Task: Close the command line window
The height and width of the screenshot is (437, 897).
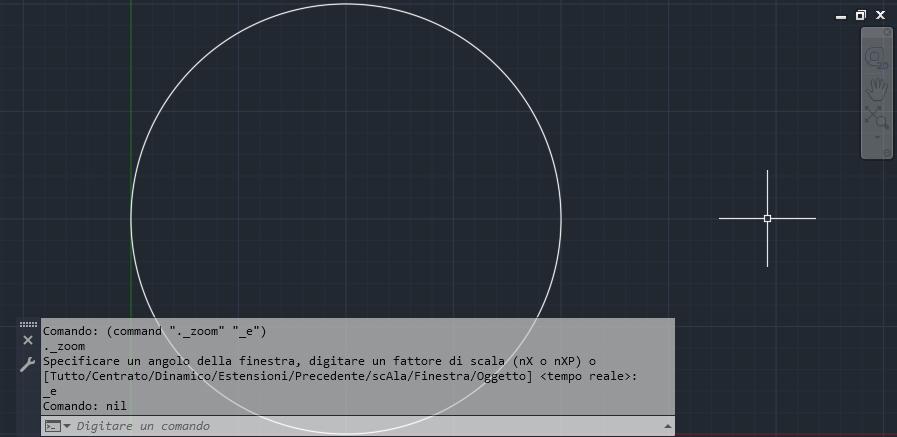Action: point(28,340)
